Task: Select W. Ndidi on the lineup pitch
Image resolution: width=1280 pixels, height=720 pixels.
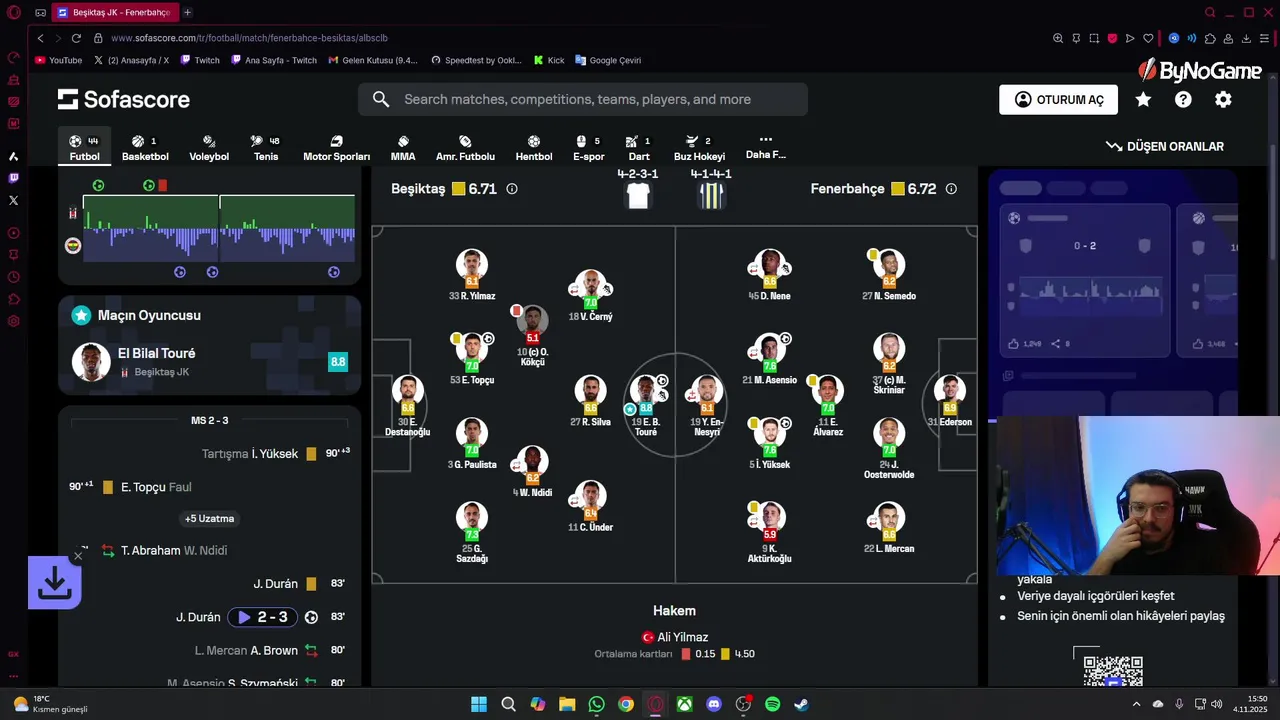Action: 532,471
